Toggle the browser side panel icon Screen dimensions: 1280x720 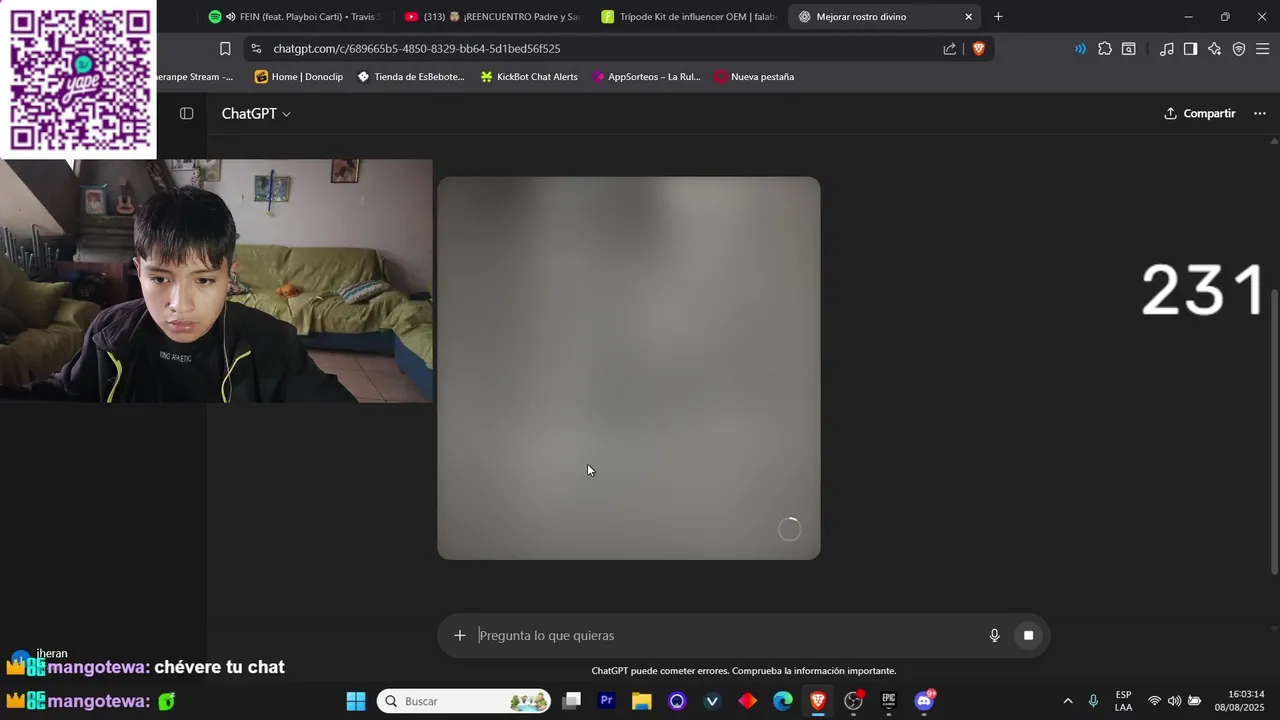[x=1190, y=49]
